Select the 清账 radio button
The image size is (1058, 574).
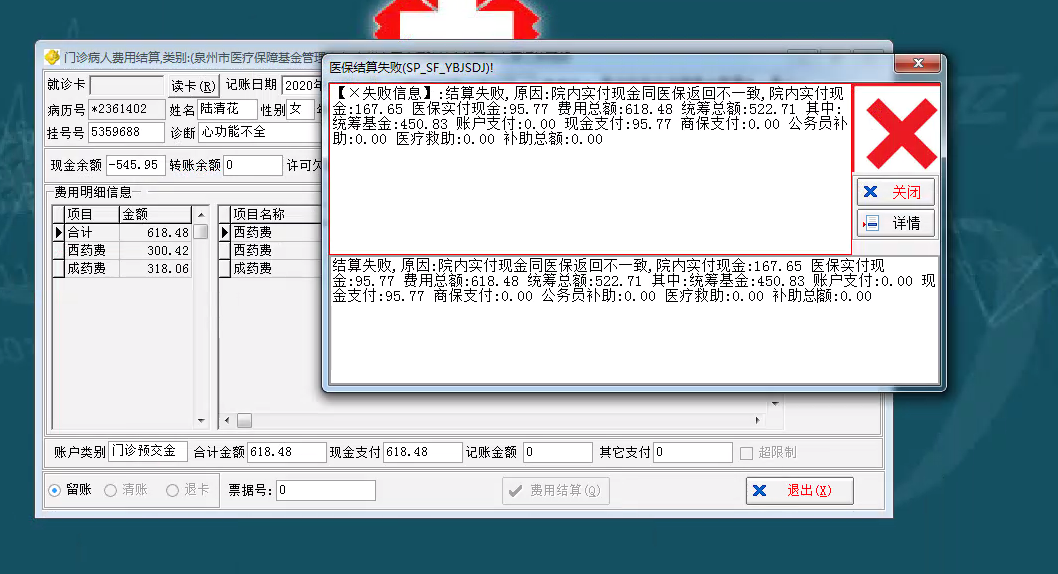coord(110,490)
